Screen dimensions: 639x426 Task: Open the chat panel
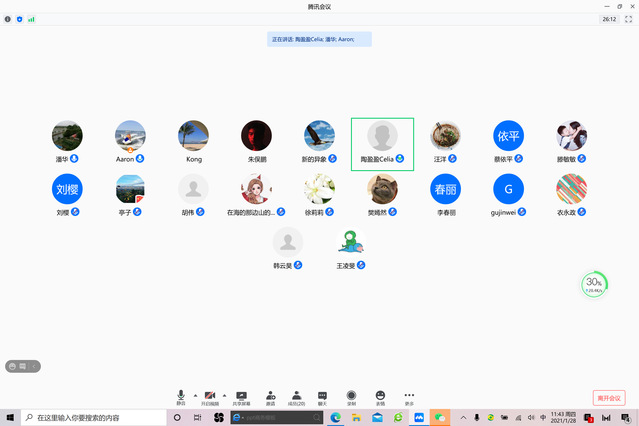(x=324, y=397)
